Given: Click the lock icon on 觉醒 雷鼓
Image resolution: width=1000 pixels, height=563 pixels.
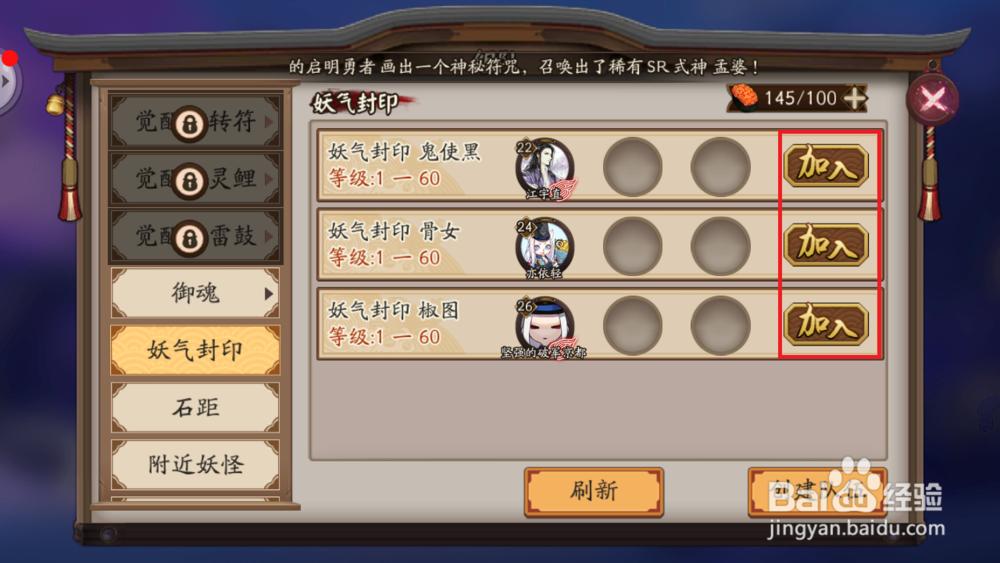Looking at the screenshot, I should pos(189,238).
